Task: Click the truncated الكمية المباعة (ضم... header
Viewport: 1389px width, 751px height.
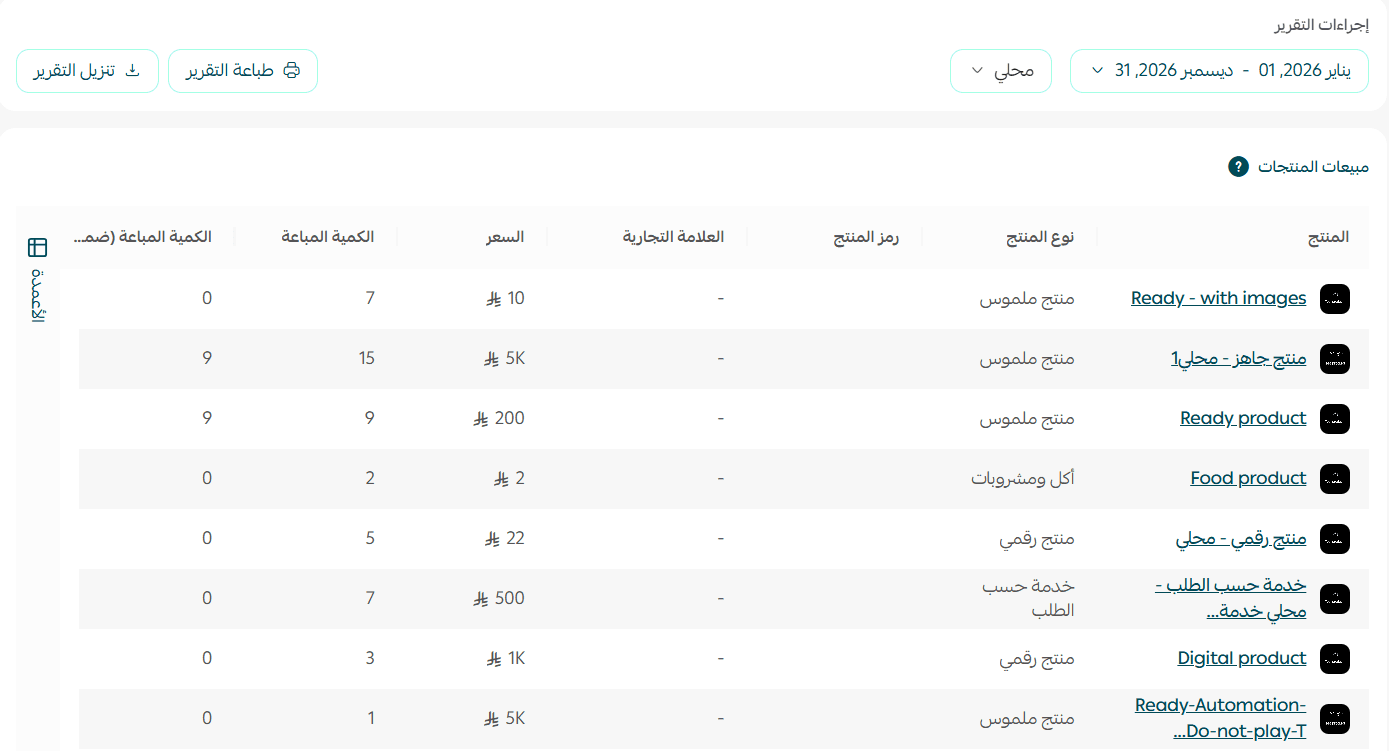Action: (143, 237)
